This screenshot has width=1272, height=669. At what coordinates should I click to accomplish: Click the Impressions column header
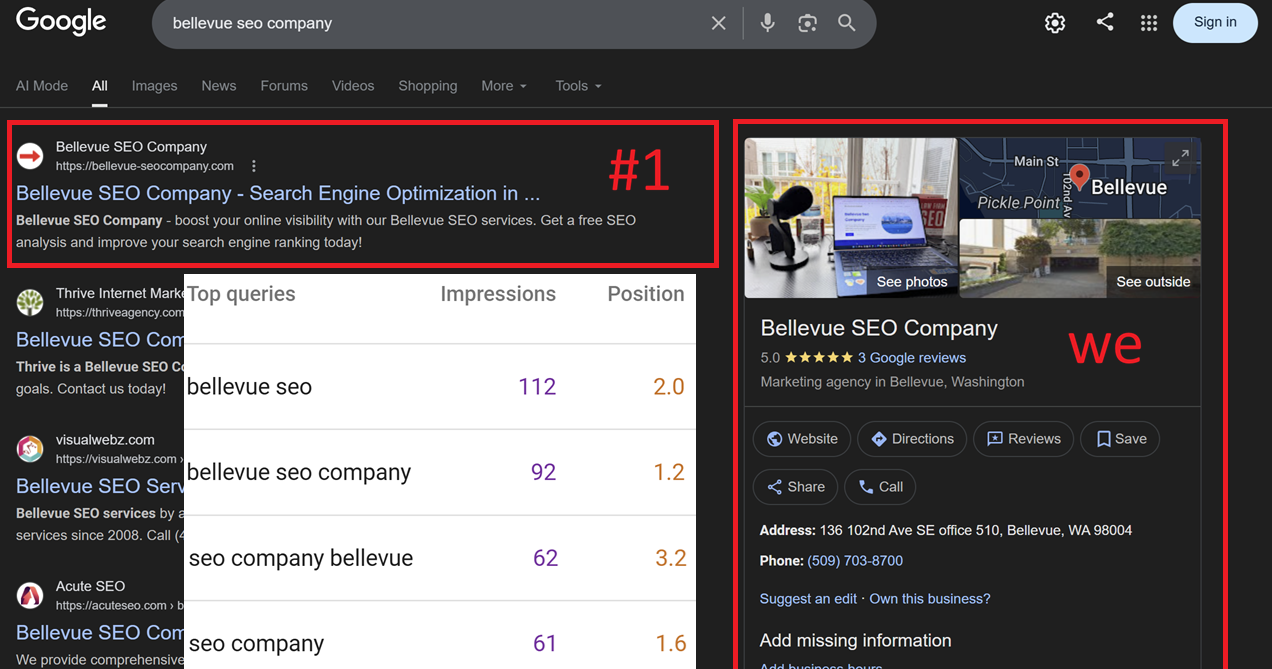(498, 294)
